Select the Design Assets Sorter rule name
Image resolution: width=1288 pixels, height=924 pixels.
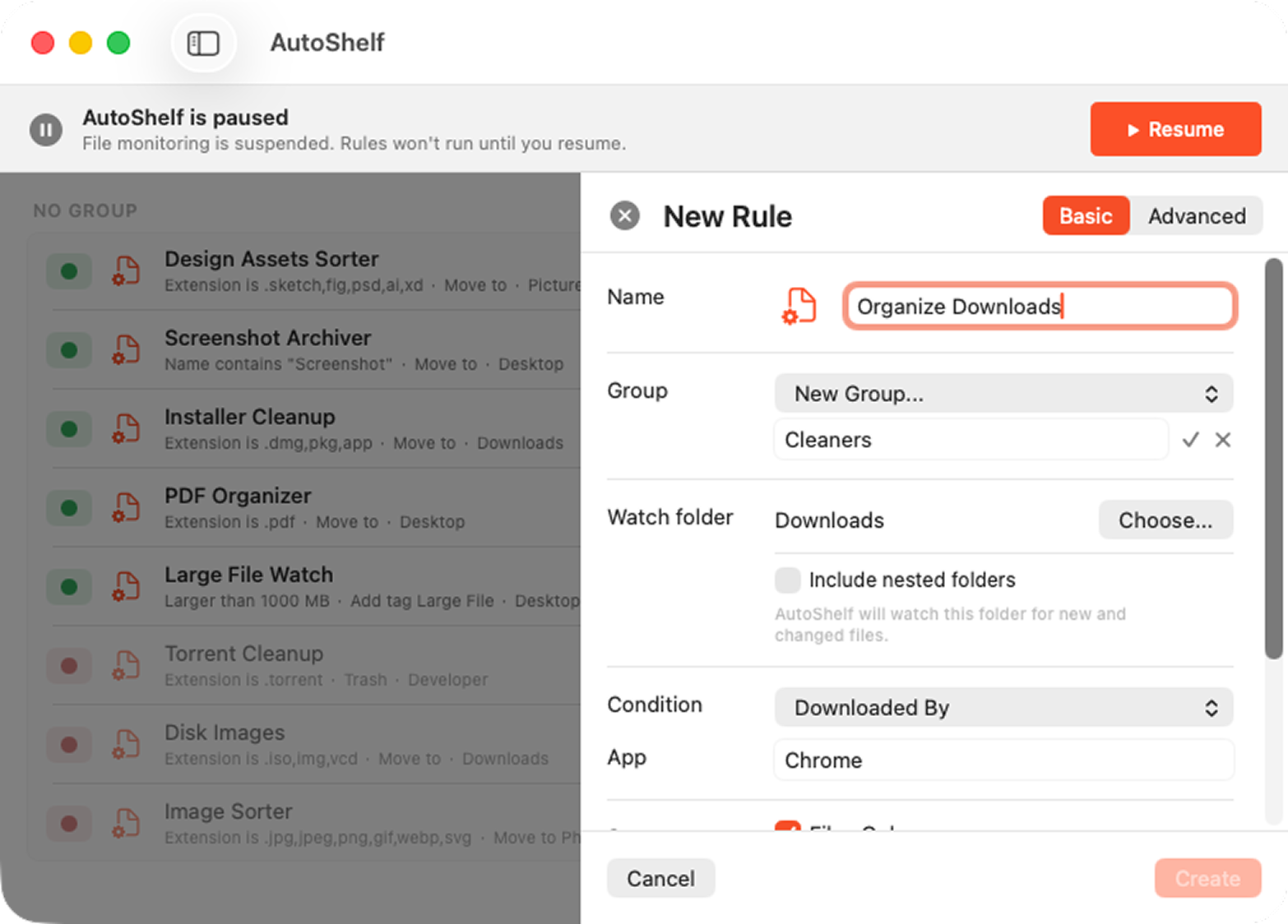(x=271, y=259)
